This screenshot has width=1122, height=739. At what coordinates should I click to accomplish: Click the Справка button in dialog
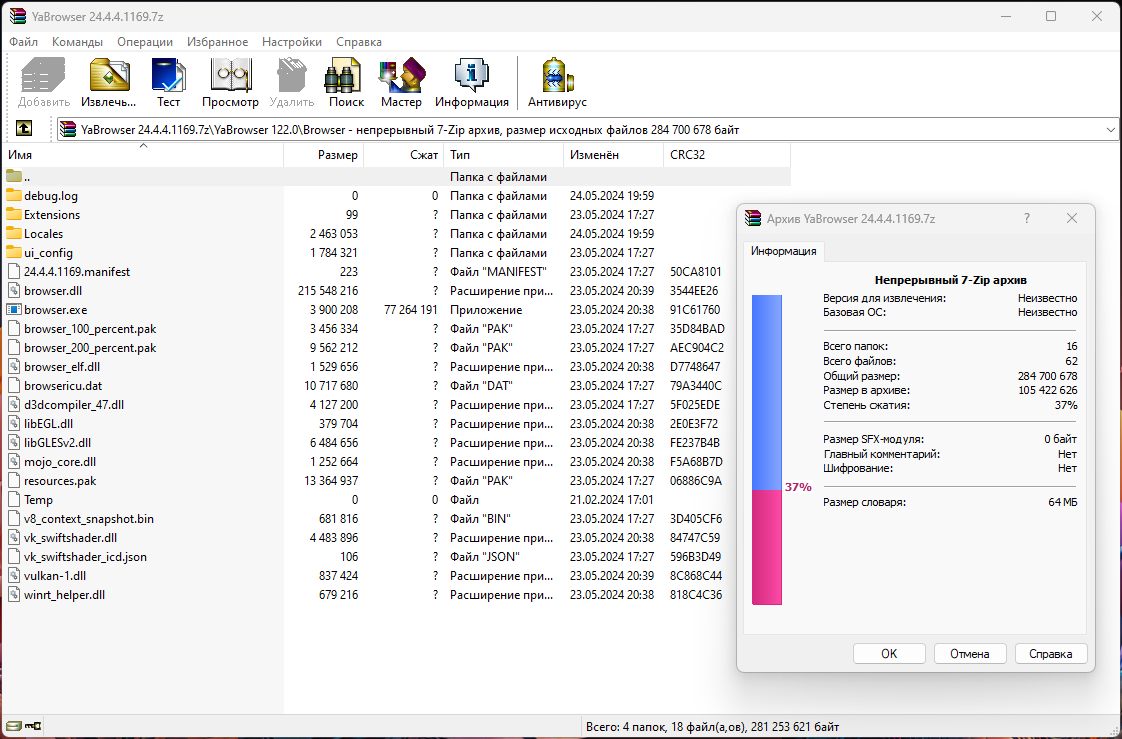(x=1051, y=653)
